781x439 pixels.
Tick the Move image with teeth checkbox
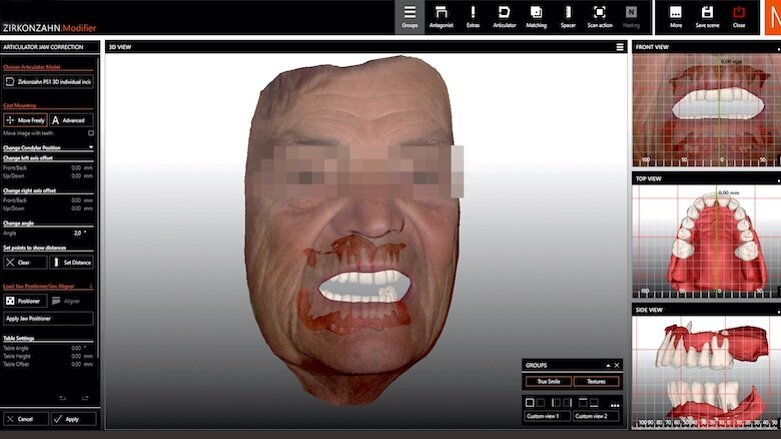91,133
